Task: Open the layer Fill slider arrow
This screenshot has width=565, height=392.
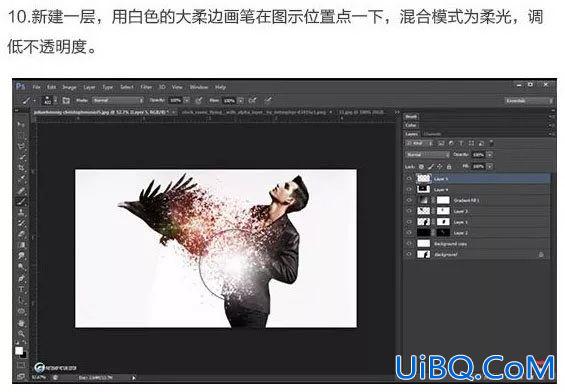Action: [490, 166]
